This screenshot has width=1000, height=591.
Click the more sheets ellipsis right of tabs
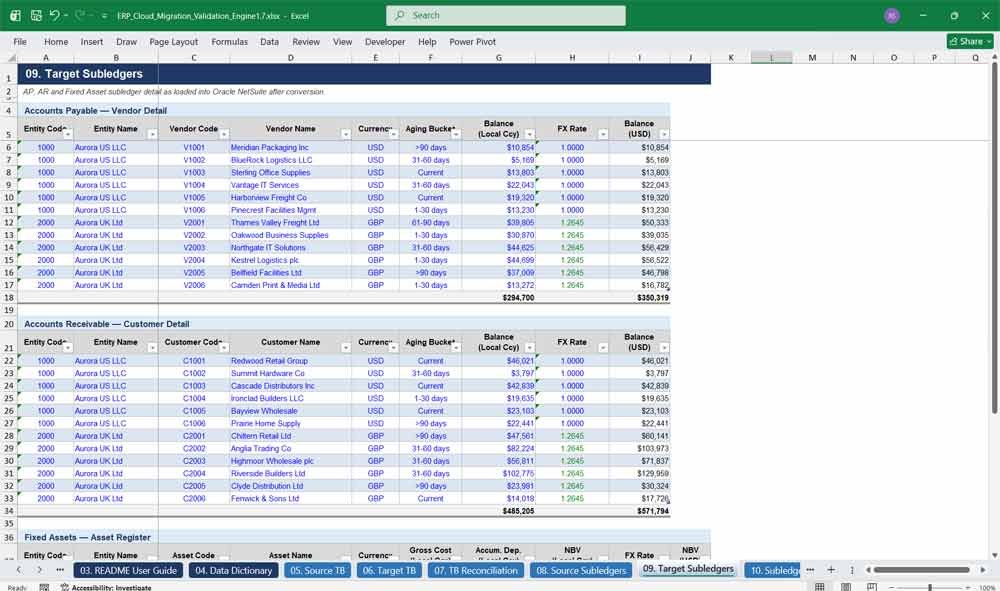point(810,570)
